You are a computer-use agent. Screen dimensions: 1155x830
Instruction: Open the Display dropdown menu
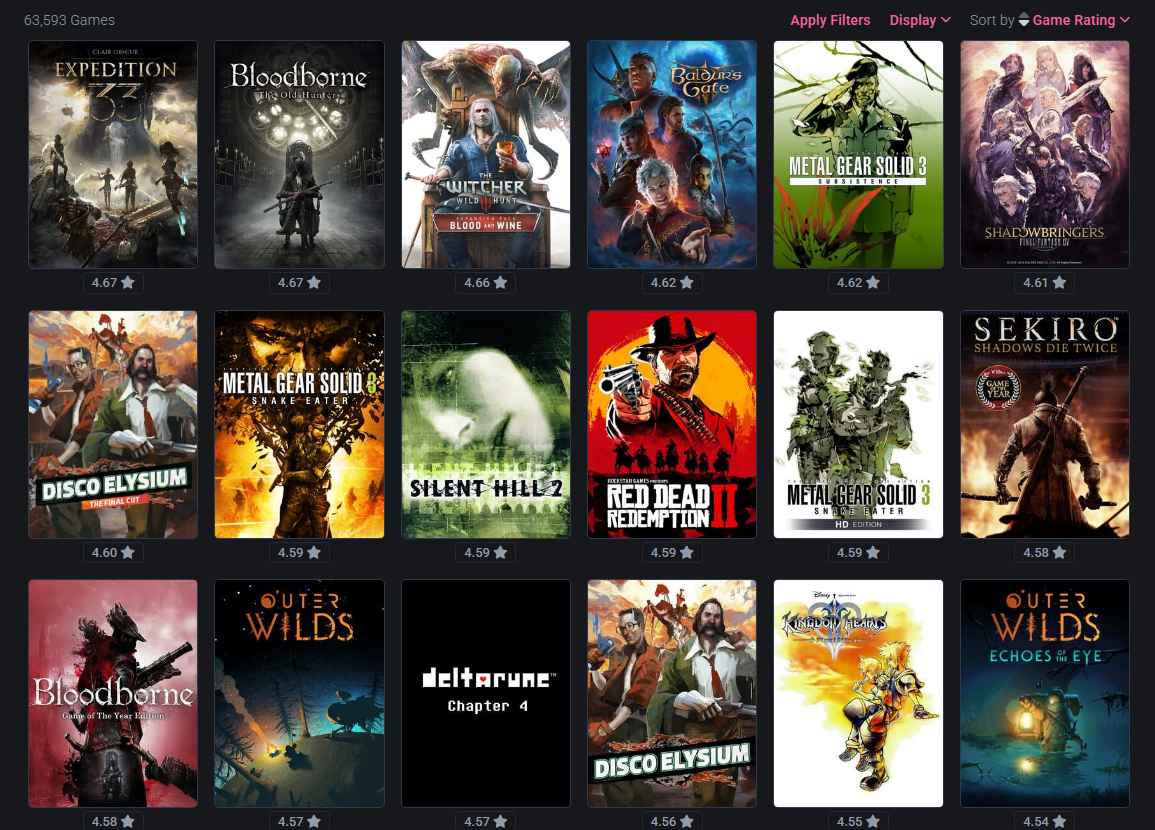pyautogui.click(x=920, y=20)
